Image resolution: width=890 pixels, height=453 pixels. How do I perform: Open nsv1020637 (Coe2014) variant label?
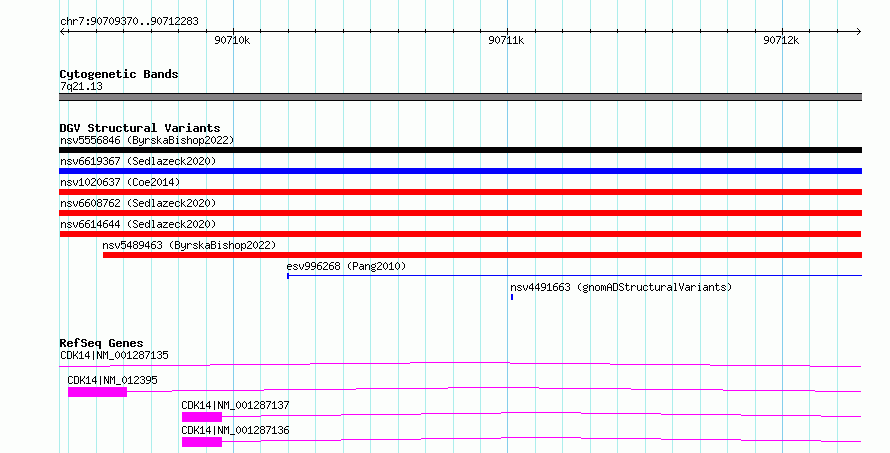pos(120,182)
